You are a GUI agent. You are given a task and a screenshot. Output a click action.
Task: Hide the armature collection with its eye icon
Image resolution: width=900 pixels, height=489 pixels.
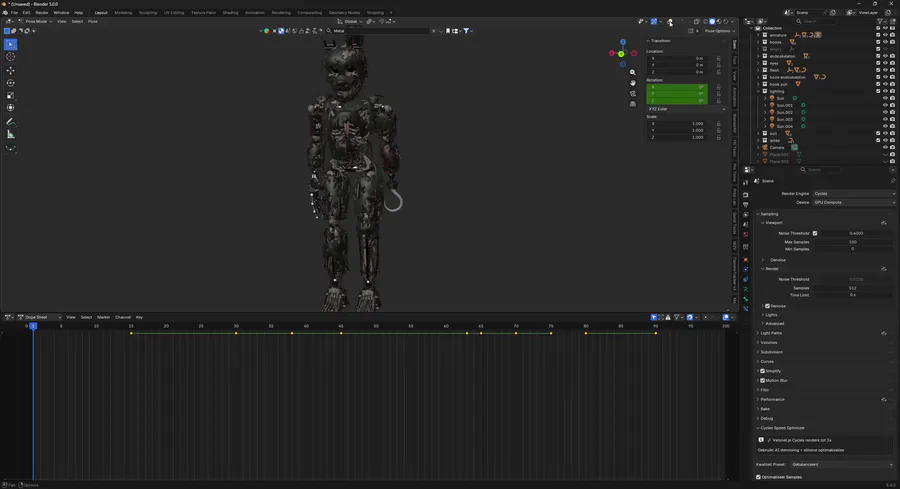(885, 35)
